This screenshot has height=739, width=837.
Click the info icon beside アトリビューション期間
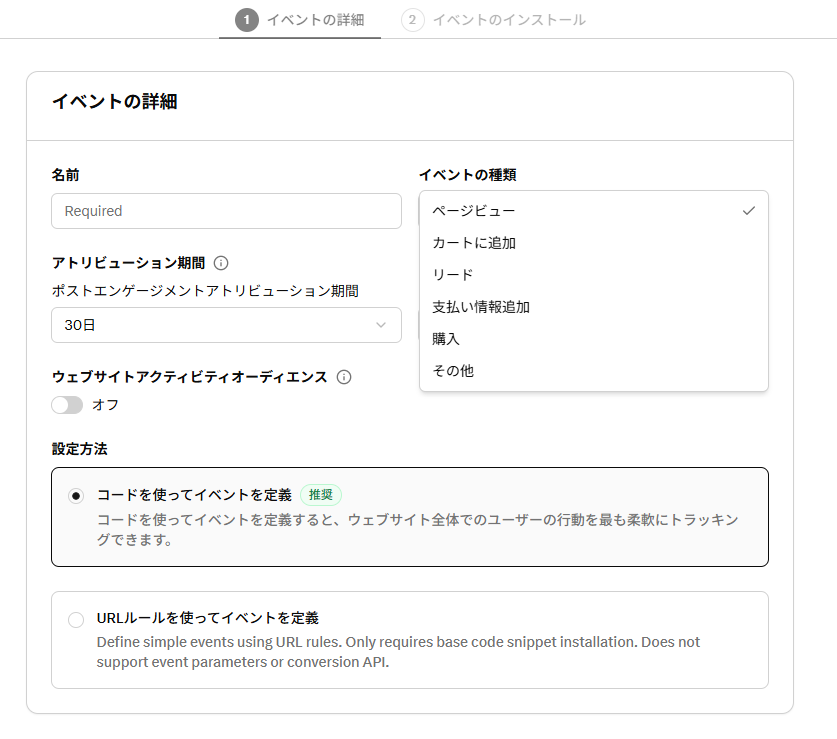point(221,263)
